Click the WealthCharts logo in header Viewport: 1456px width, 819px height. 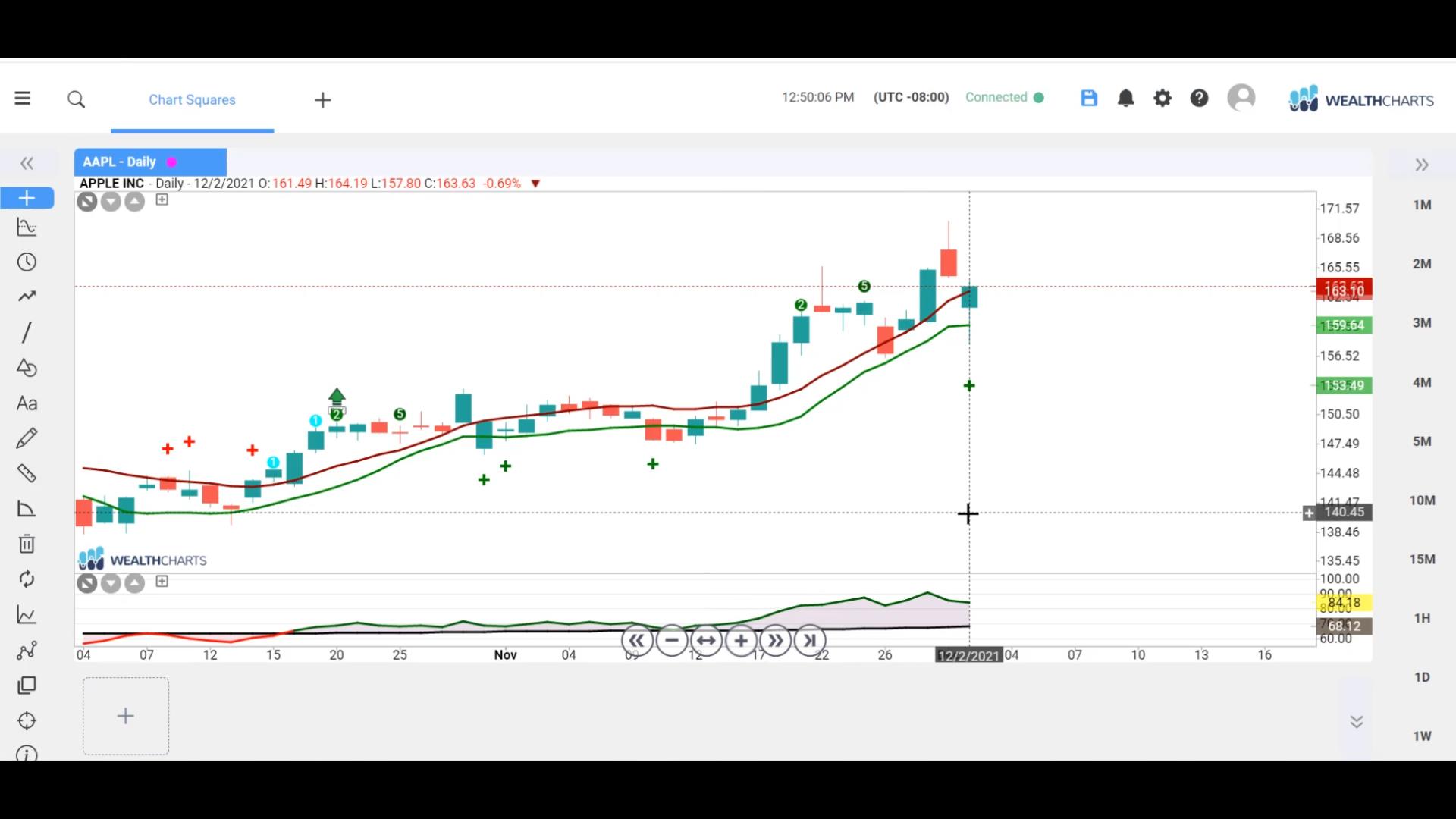[1361, 99]
